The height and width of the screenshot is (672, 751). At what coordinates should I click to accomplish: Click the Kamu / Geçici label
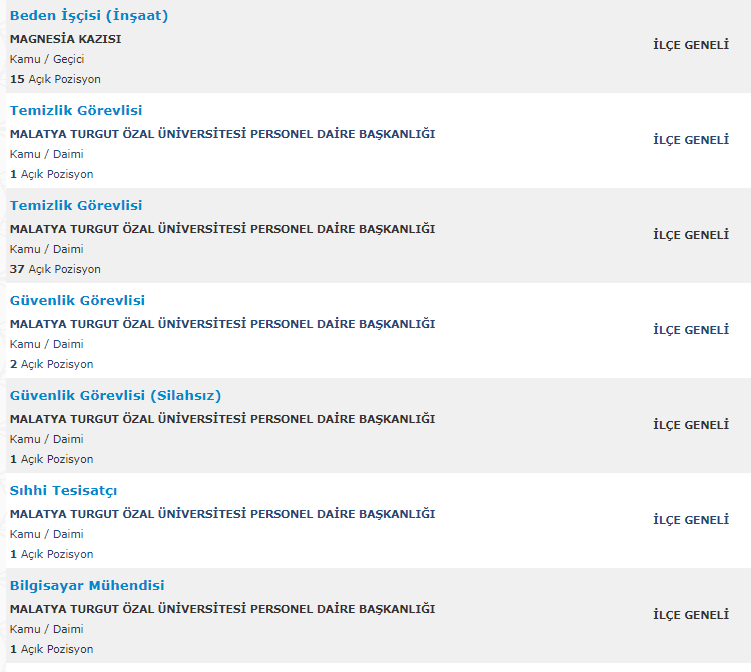47,59
